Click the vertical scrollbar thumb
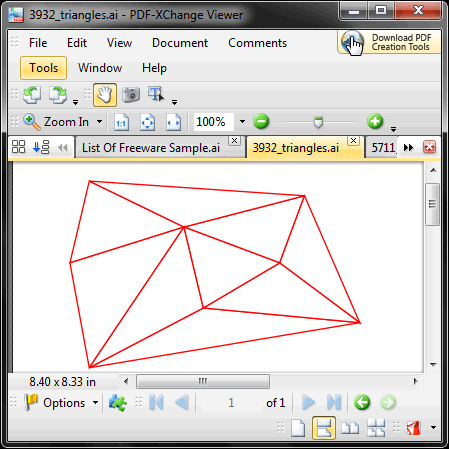This screenshot has width=449, height=449. [x=433, y=204]
